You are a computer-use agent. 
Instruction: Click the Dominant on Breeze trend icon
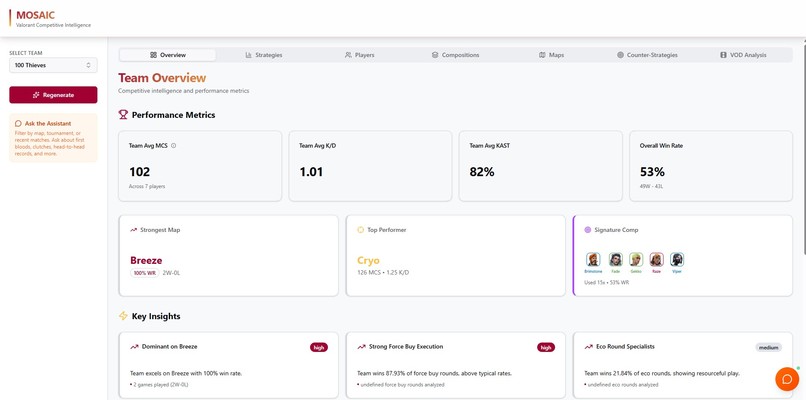pos(134,347)
